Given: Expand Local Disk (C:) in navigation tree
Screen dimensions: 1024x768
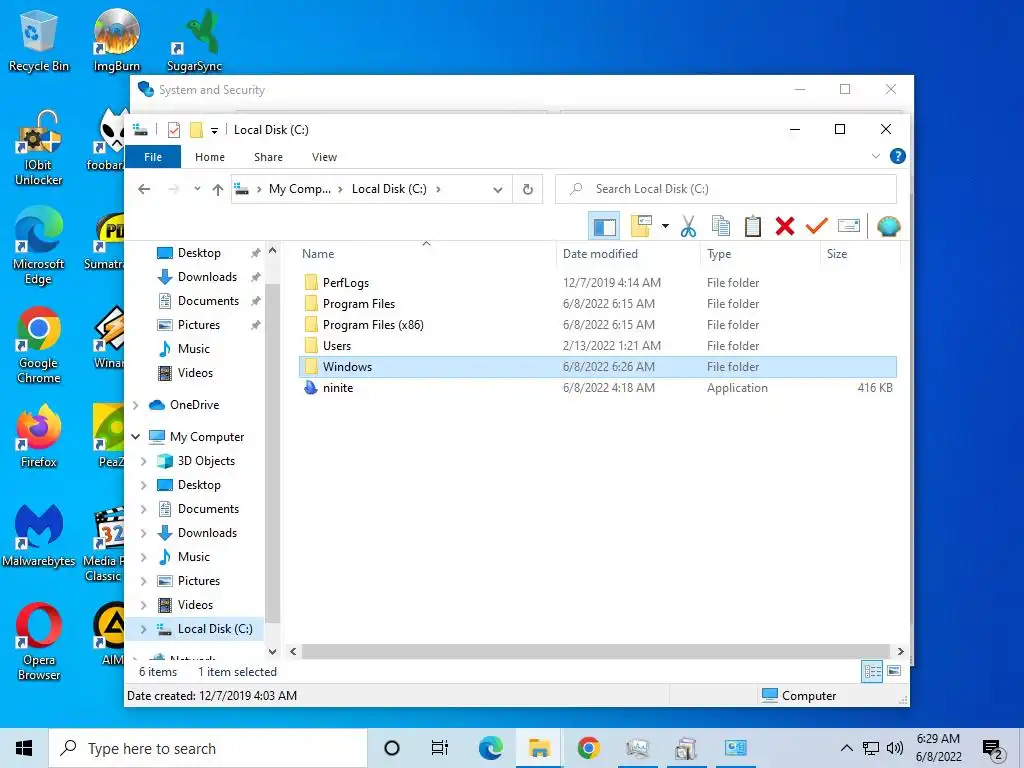Looking at the screenshot, I should click(144, 629).
